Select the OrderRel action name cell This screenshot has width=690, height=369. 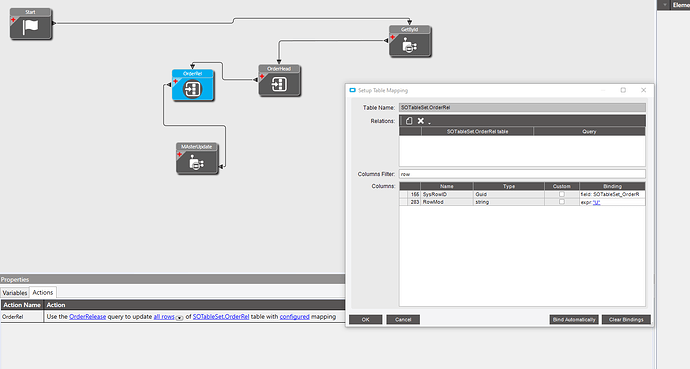click(x=22, y=317)
